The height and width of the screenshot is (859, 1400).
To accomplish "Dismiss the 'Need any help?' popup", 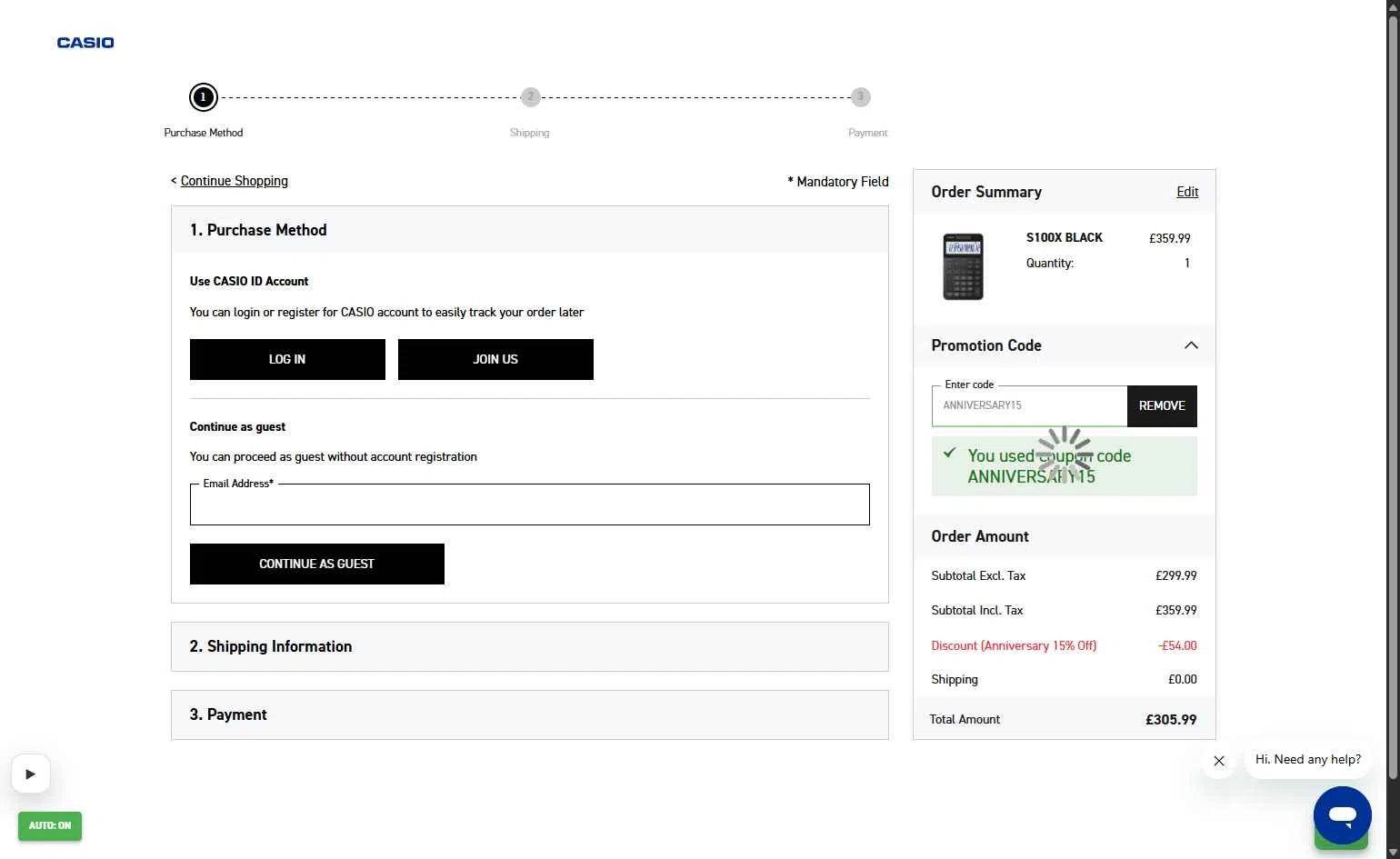I will coord(1219,761).
